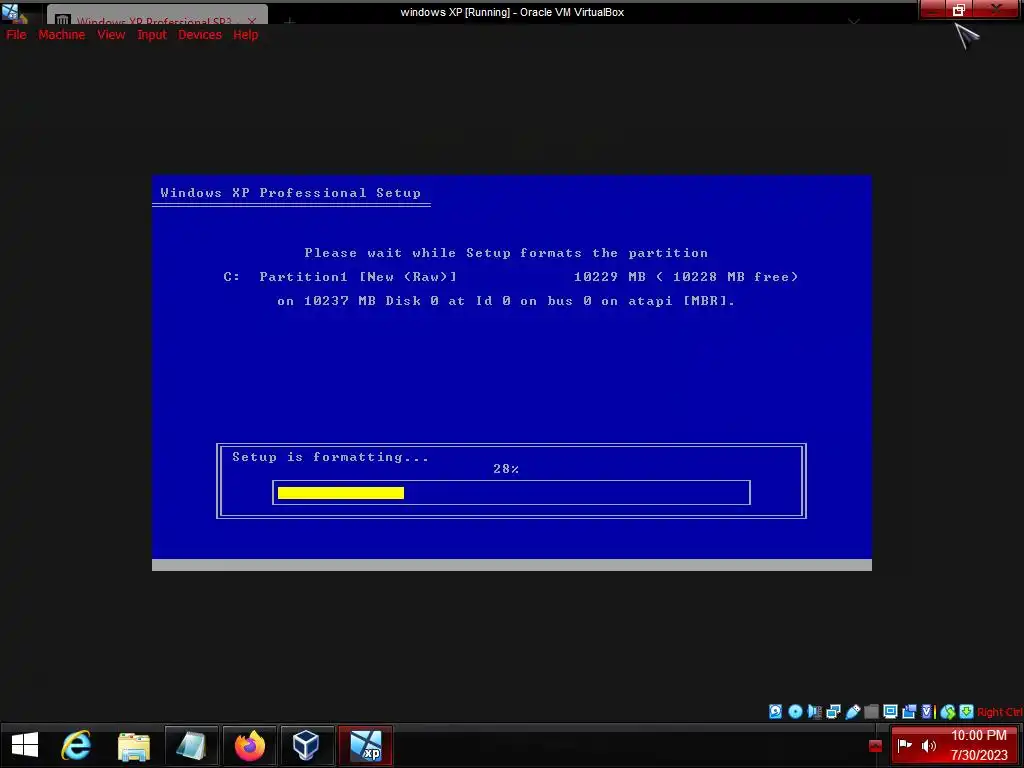Open the Help menu

[246, 35]
